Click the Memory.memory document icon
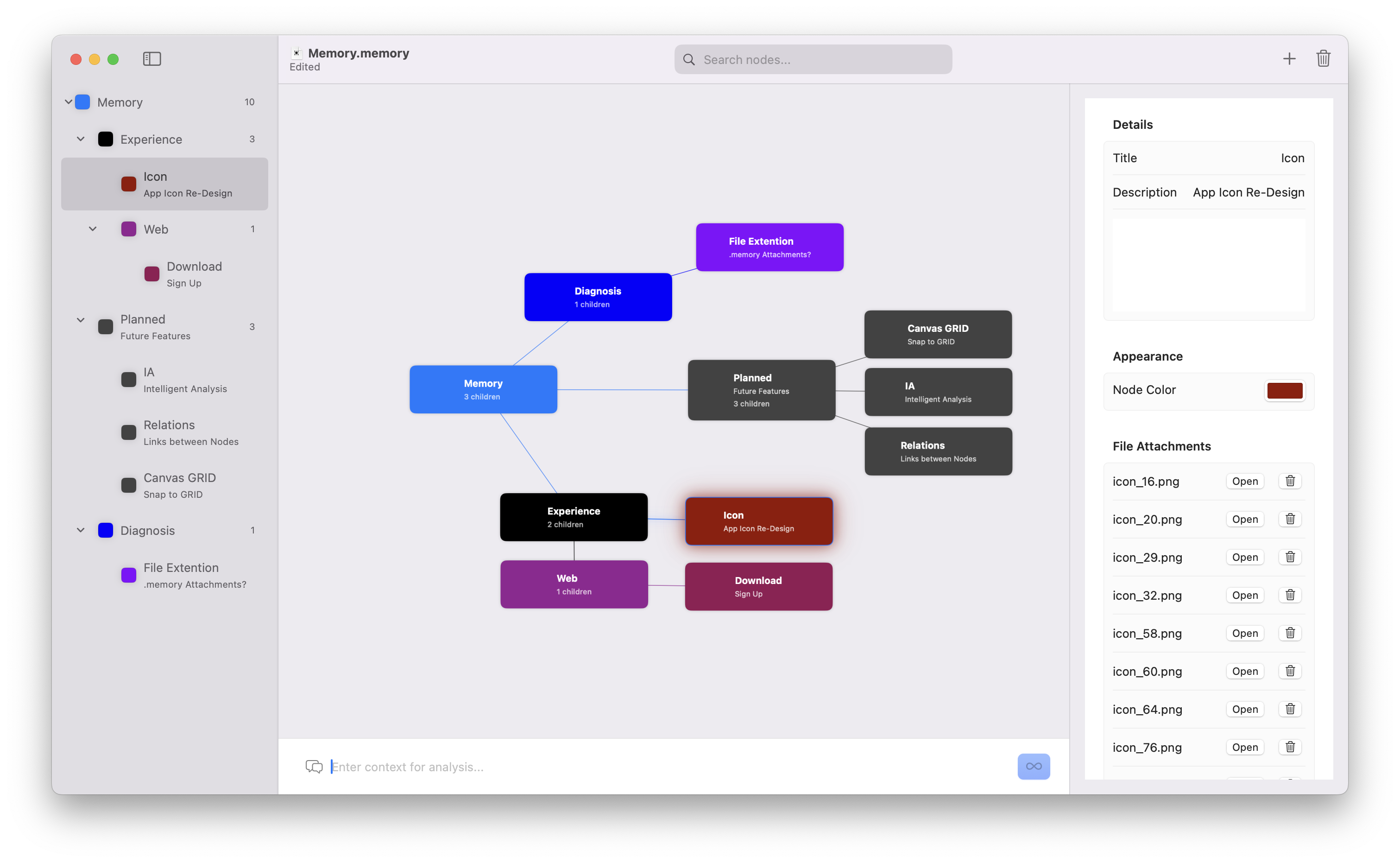 (x=296, y=53)
